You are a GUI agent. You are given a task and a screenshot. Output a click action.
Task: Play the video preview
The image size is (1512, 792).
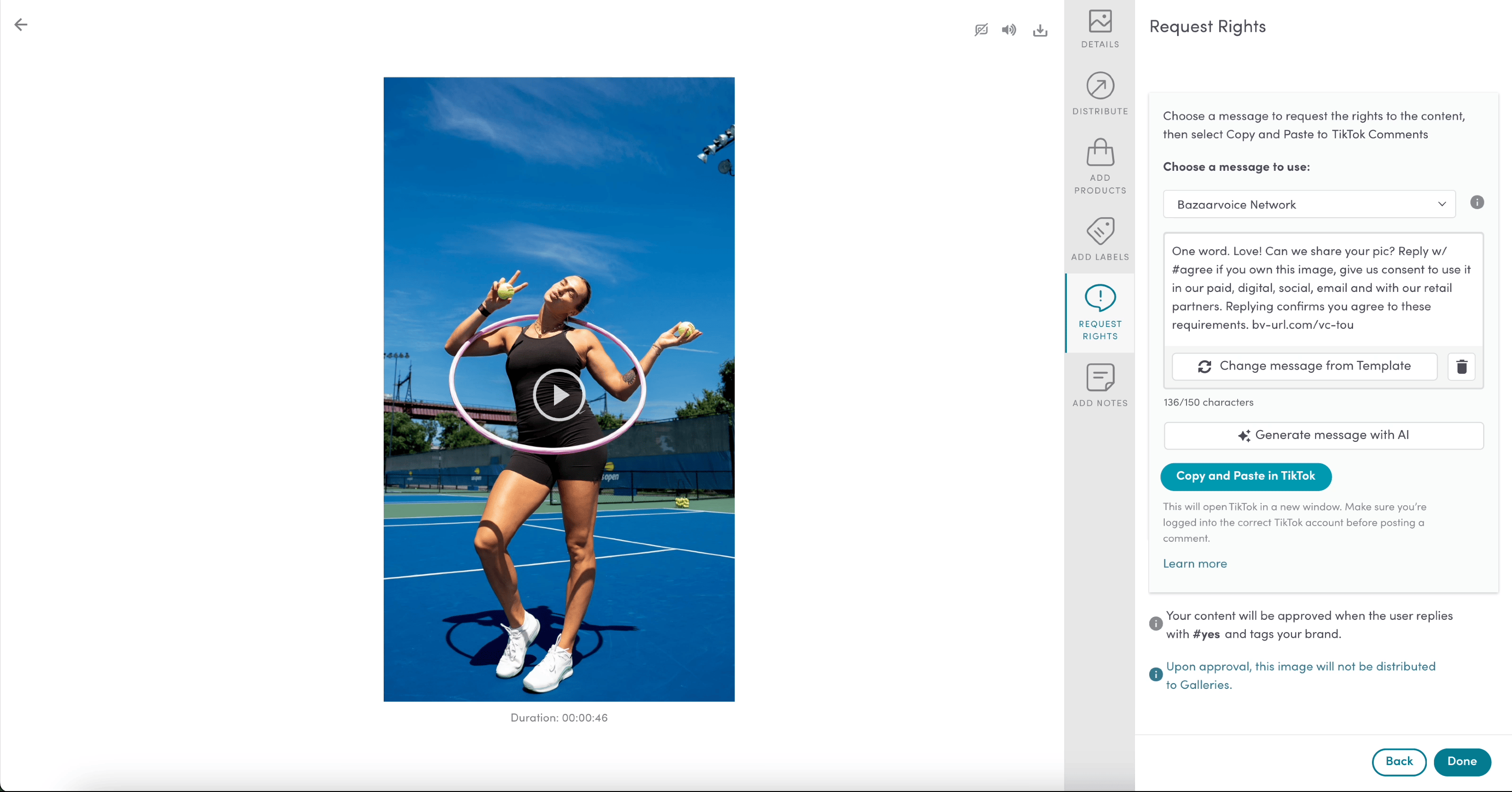[x=559, y=395]
